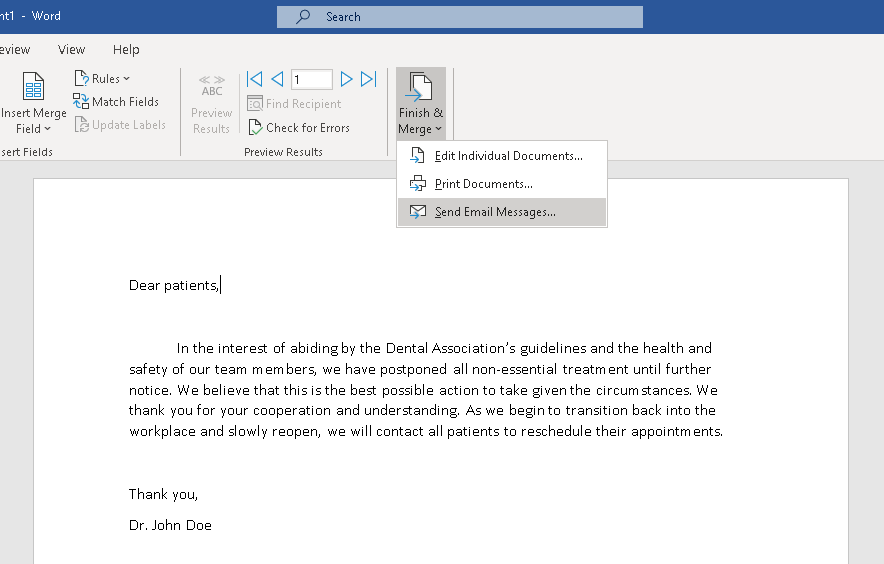Click Update Labels in the ribbon
This screenshot has width=884, height=564.
click(120, 125)
